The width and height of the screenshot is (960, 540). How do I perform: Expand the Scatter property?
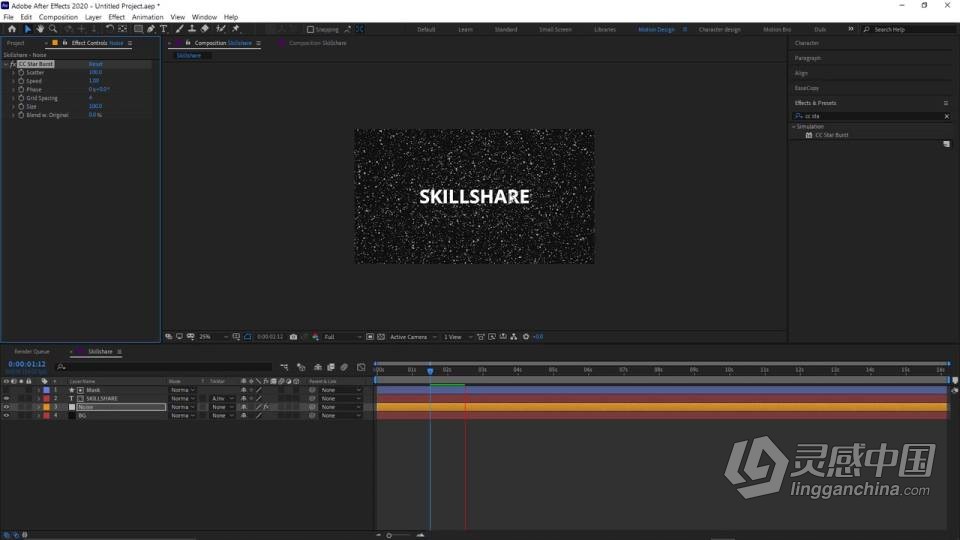coord(13,72)
